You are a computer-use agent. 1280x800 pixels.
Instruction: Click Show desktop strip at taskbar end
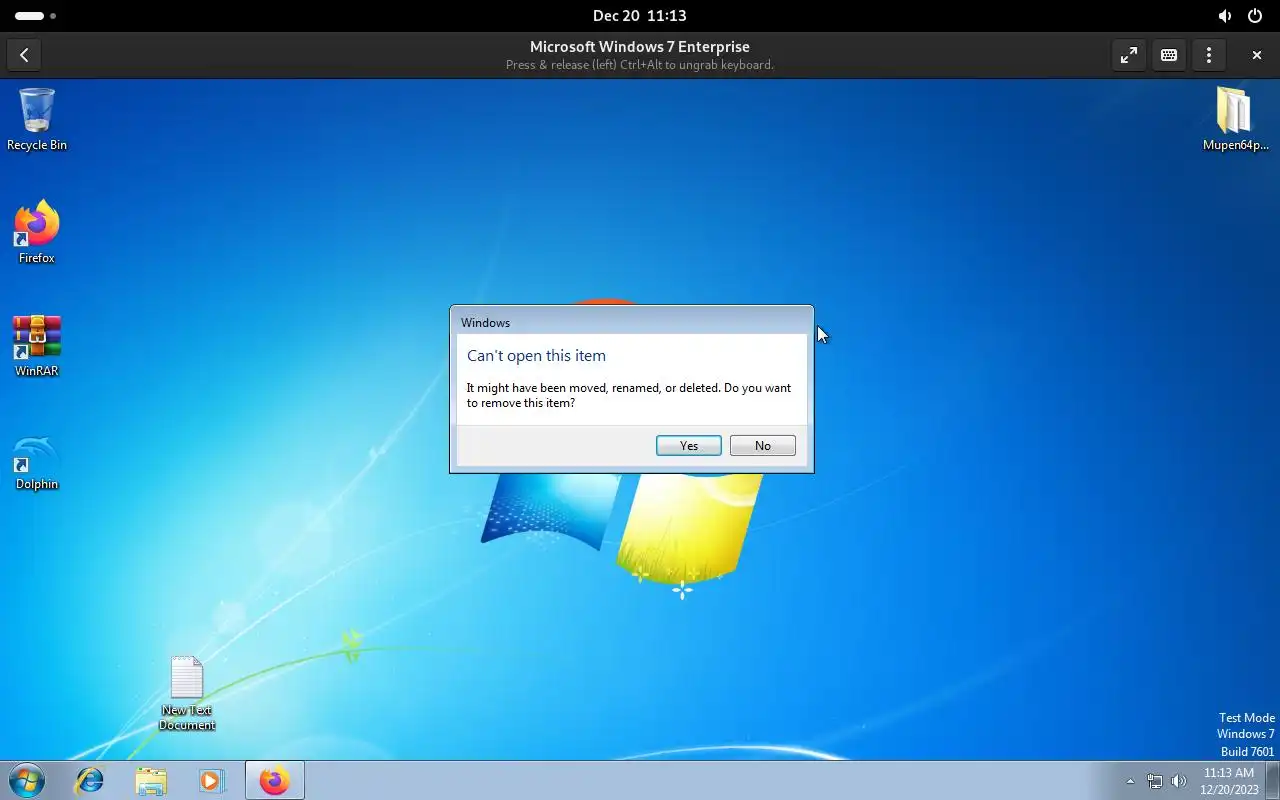[1272, 780]
